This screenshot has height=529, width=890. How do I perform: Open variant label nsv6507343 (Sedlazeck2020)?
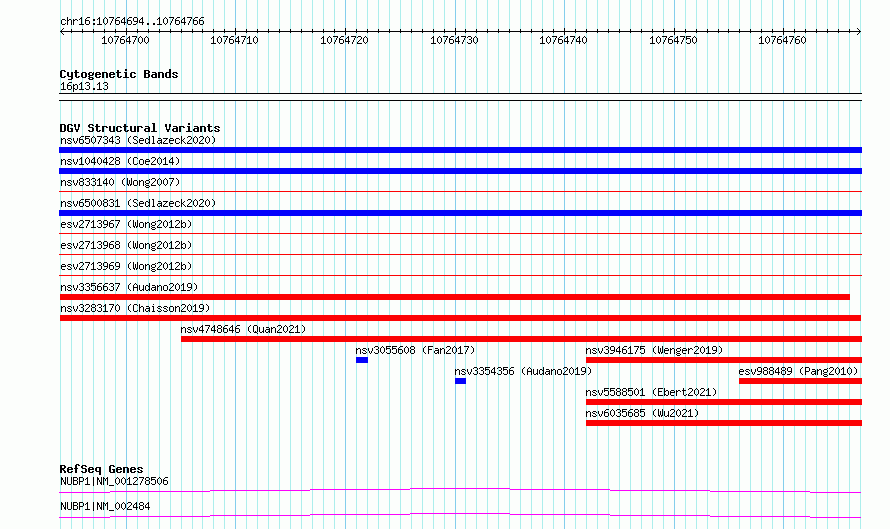pyautogui.click(x=138, y=140)
